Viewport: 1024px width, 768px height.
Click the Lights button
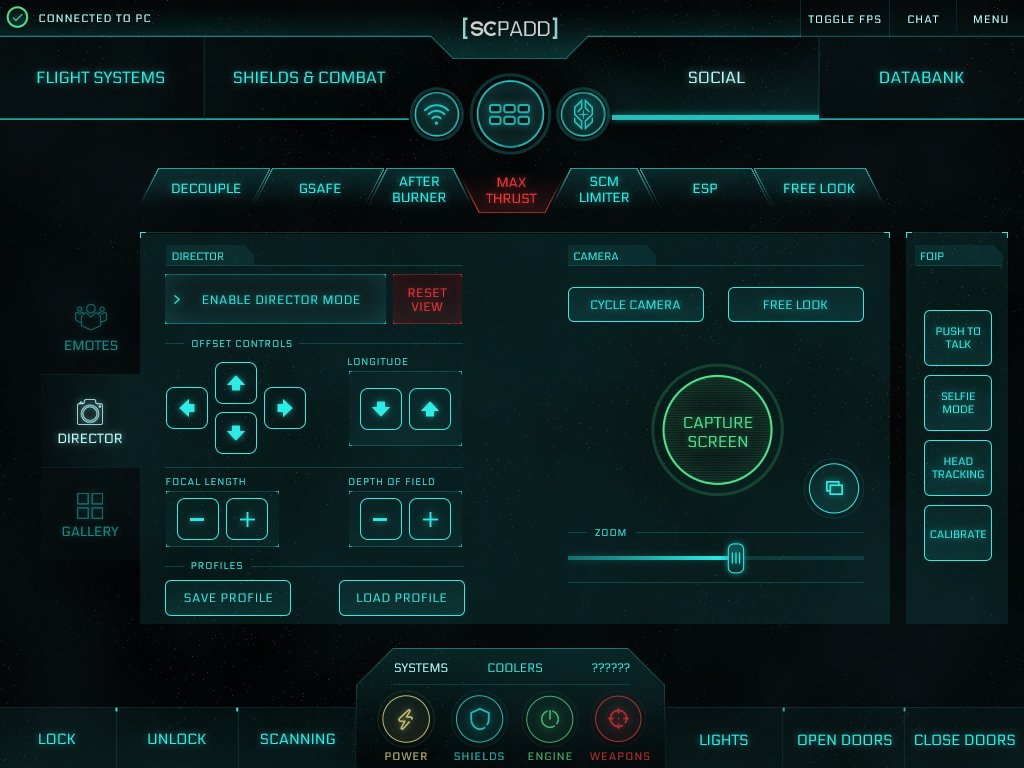pos(724,739)
